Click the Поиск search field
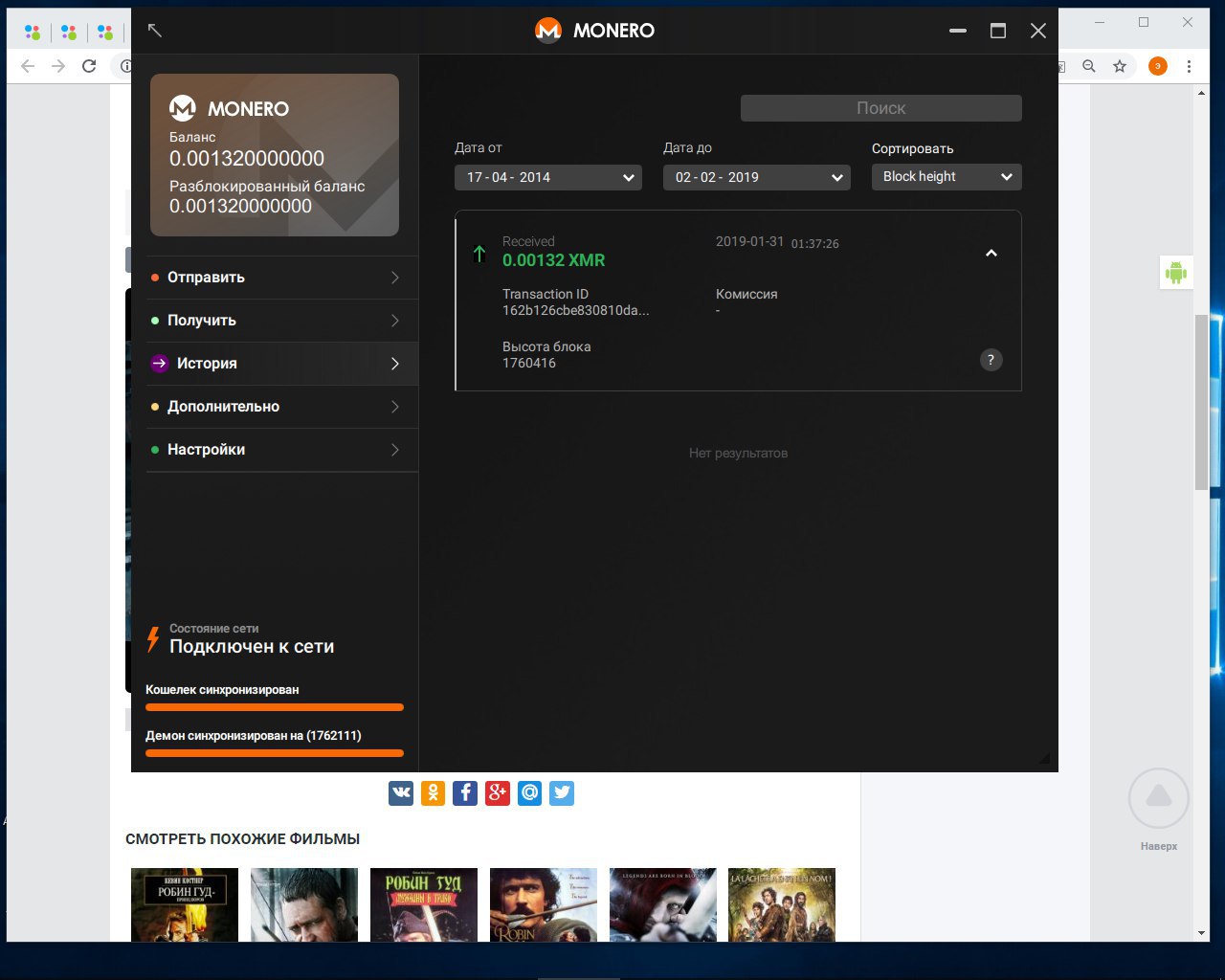This screenshot has height=980, width=1225. click(881, 108)
